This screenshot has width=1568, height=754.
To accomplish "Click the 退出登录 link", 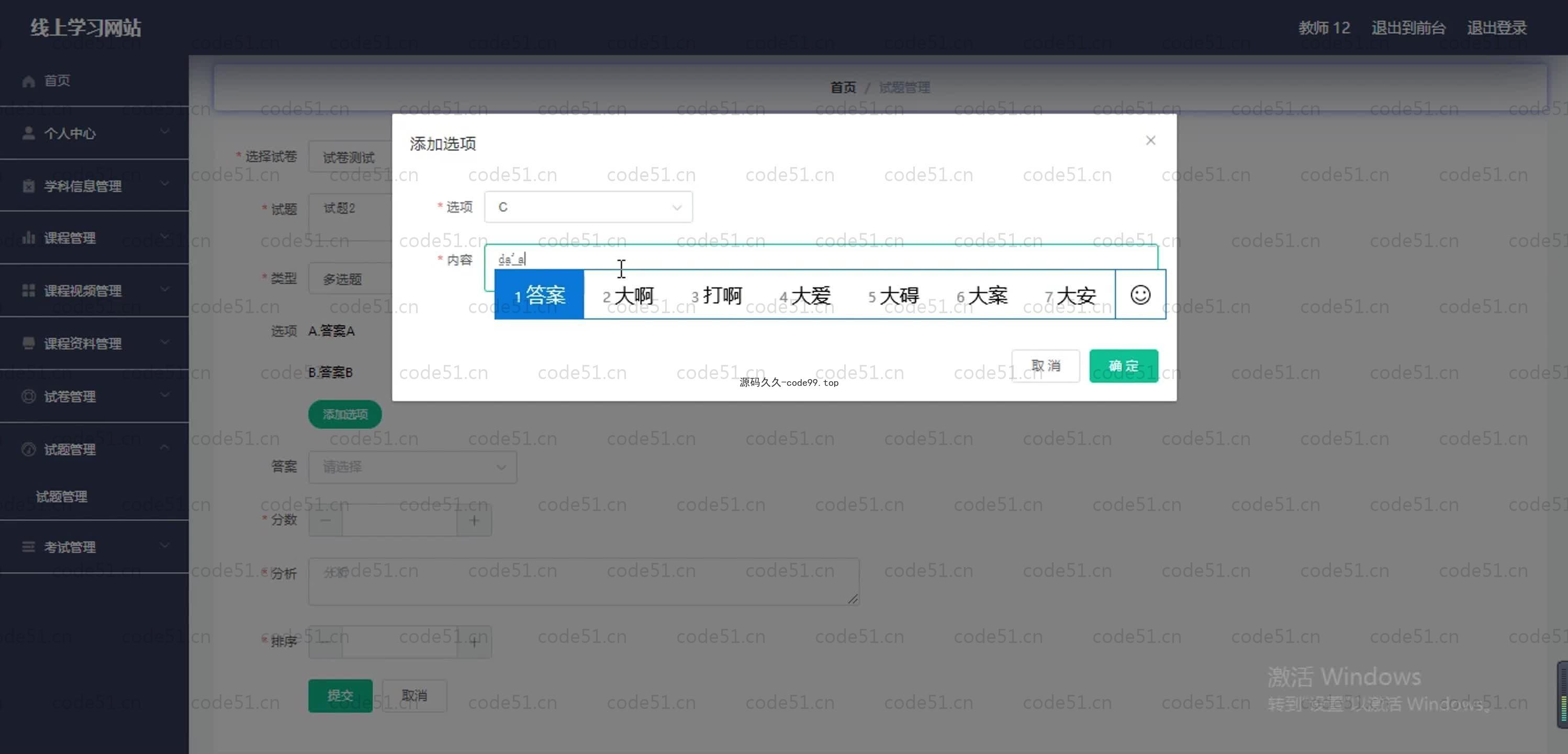I will (1496, 27).
